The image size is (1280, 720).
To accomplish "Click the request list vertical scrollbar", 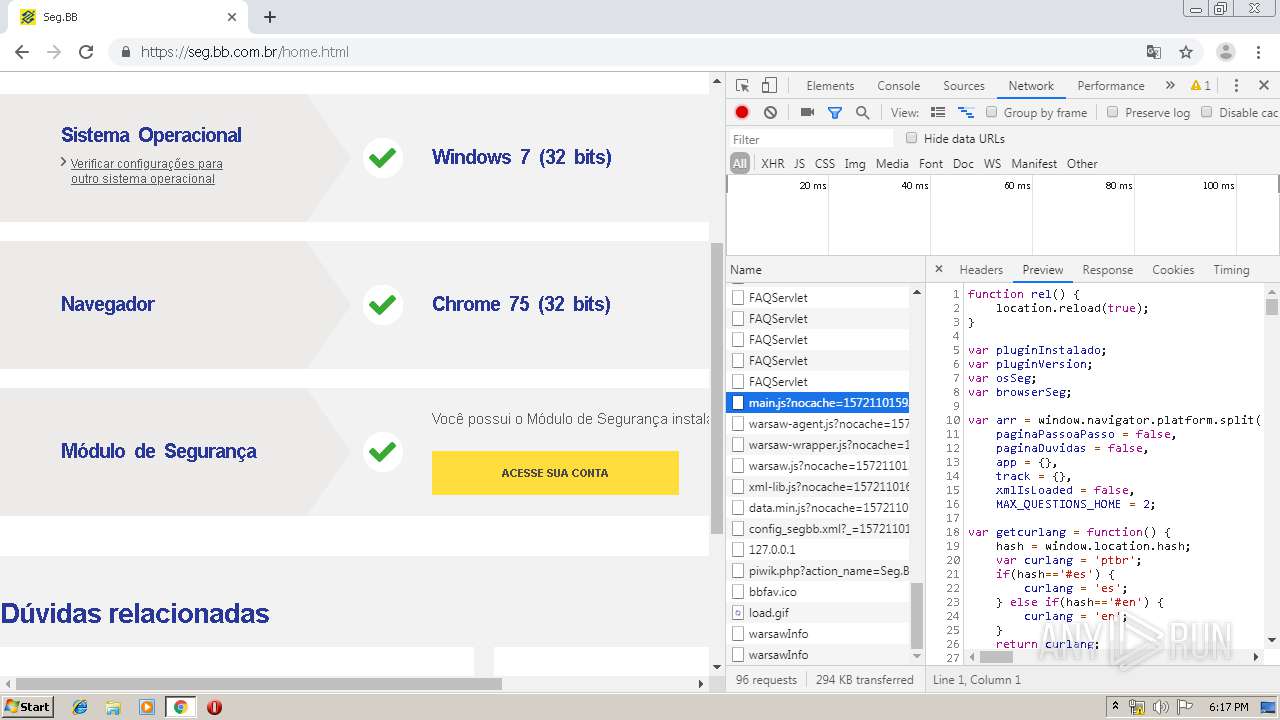I will click(x=917, y=617).
